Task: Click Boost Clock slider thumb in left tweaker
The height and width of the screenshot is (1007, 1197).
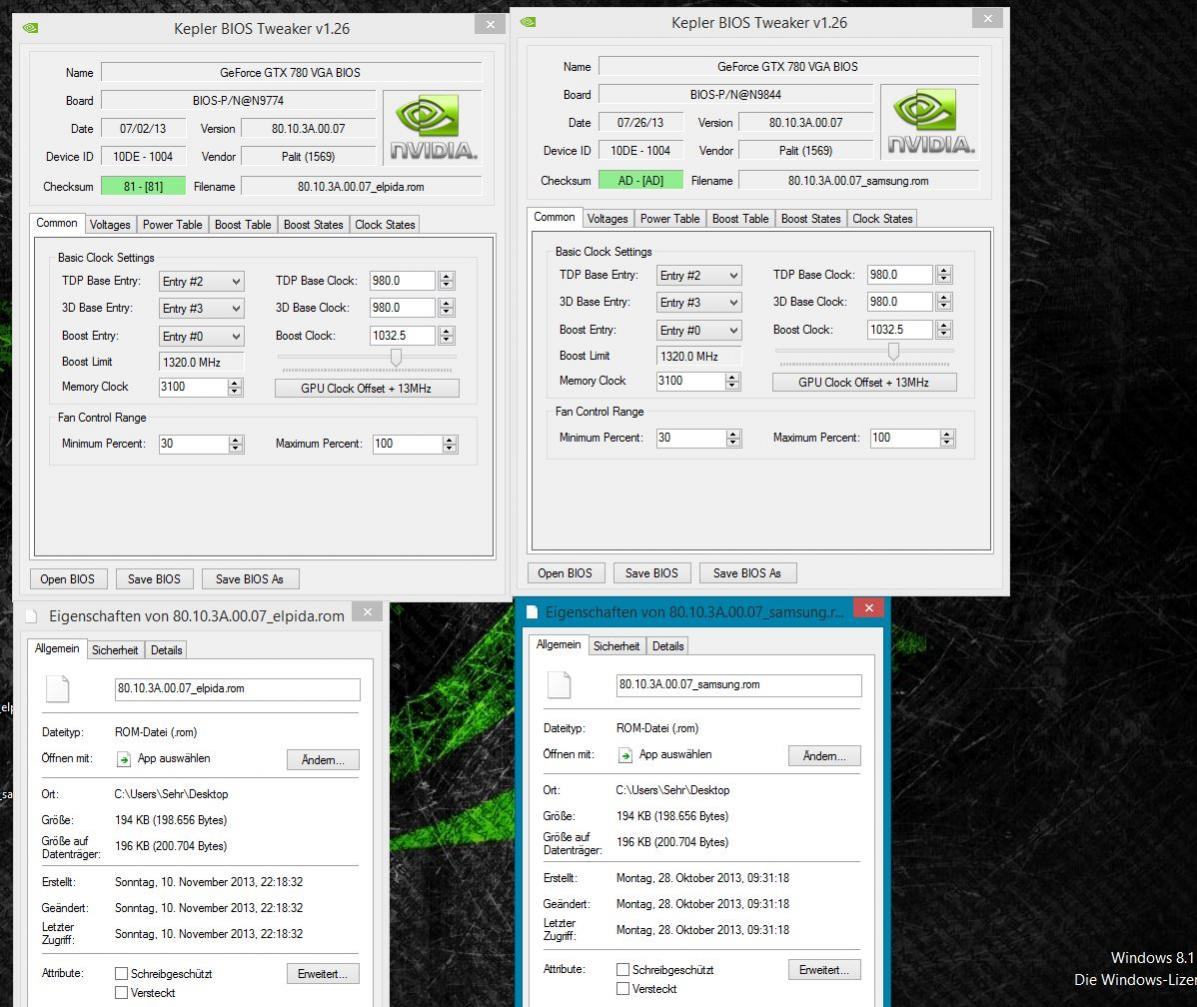Action: 395,357
